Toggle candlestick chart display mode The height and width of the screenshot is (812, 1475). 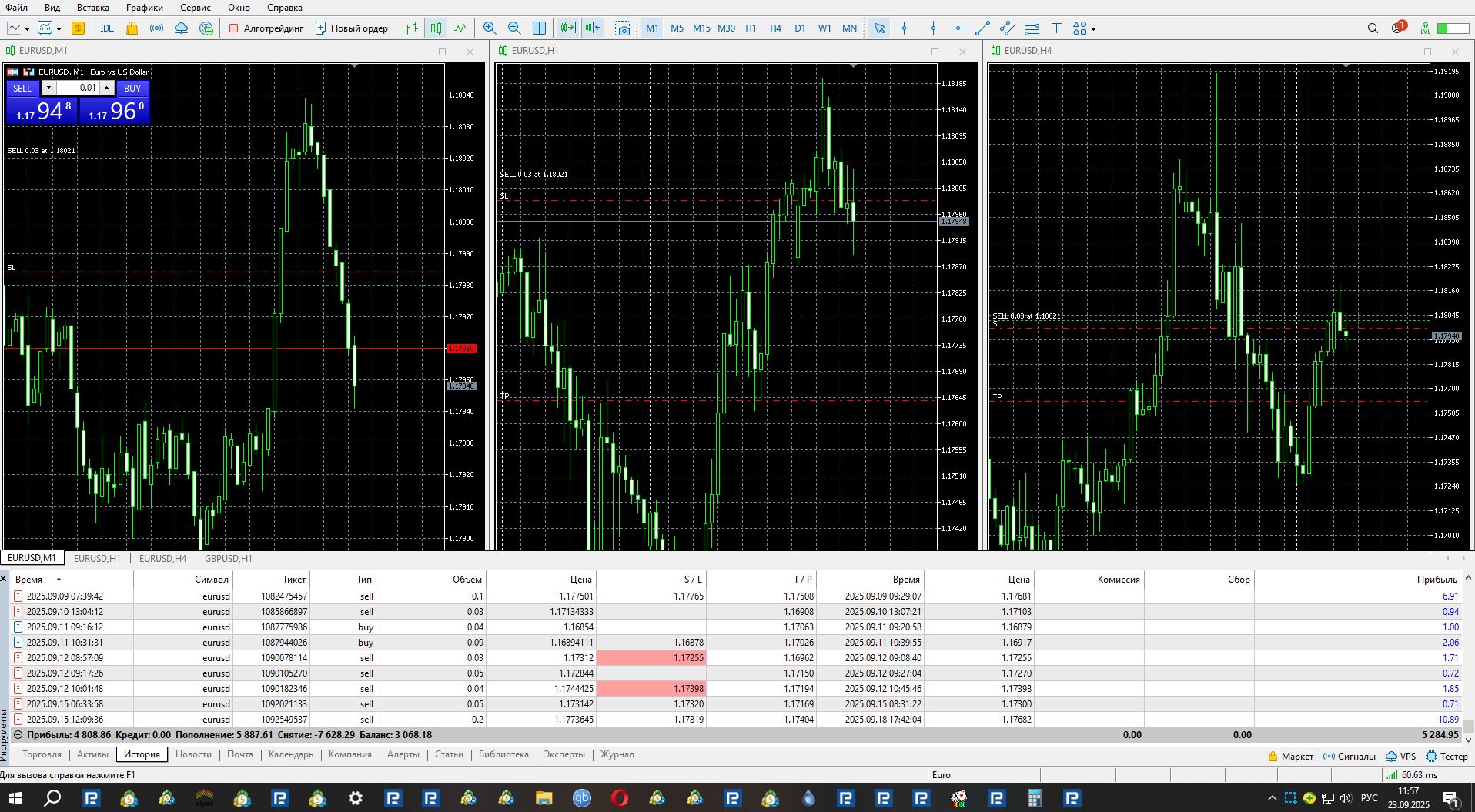436,28
